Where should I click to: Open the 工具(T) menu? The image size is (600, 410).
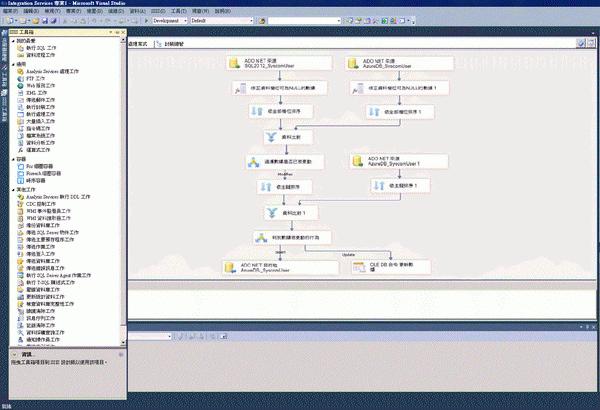(x=179, y=11)
